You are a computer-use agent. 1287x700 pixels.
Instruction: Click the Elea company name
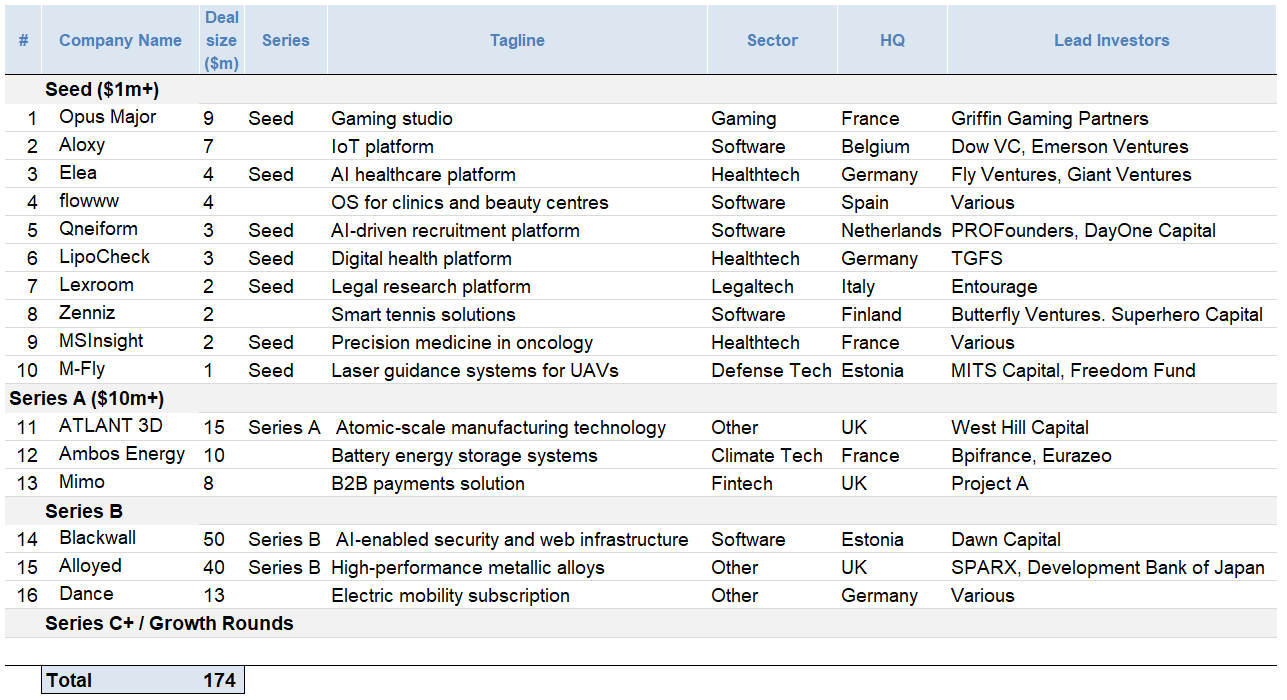click(78, 173)
